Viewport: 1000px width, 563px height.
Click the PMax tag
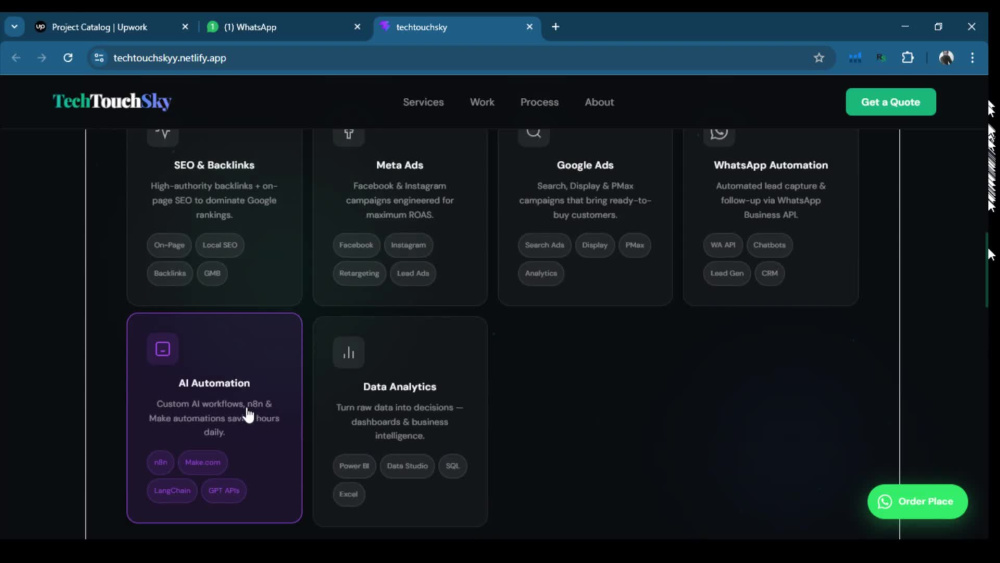635,245
